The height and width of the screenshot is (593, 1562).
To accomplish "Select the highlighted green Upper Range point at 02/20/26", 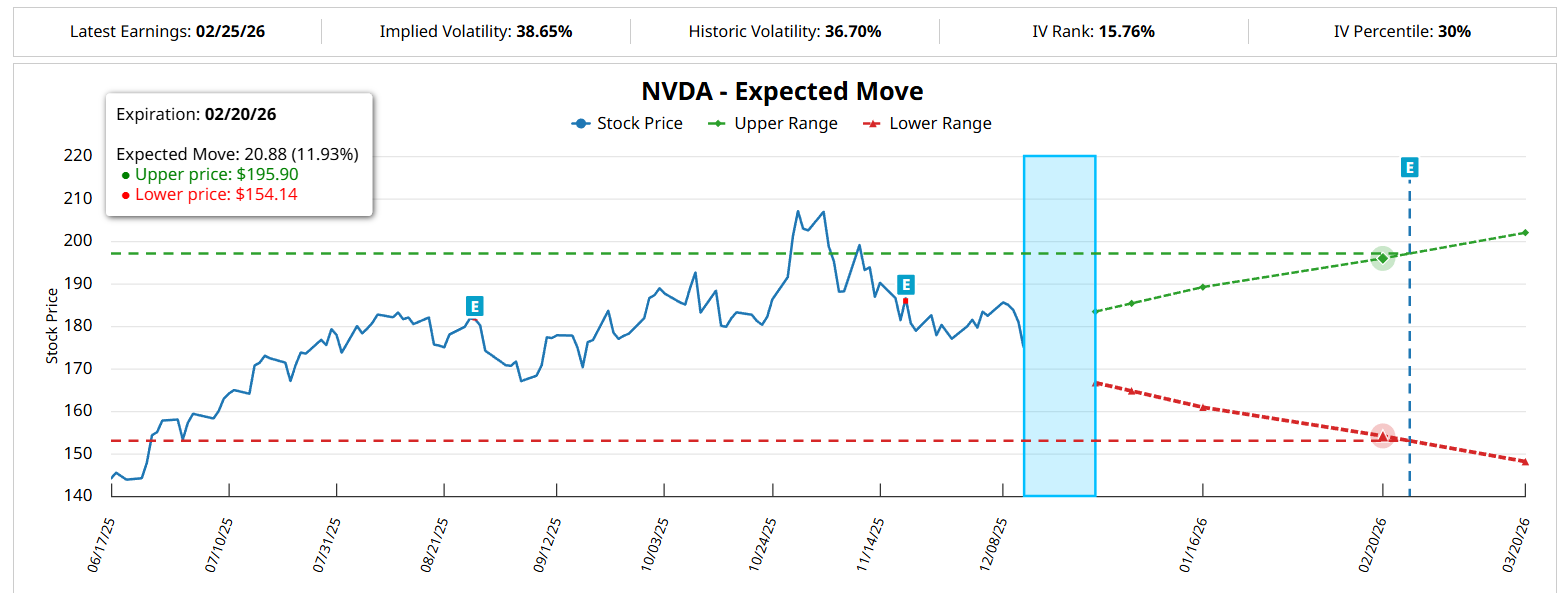I will pyautogui.click(x=1382, y=258).
